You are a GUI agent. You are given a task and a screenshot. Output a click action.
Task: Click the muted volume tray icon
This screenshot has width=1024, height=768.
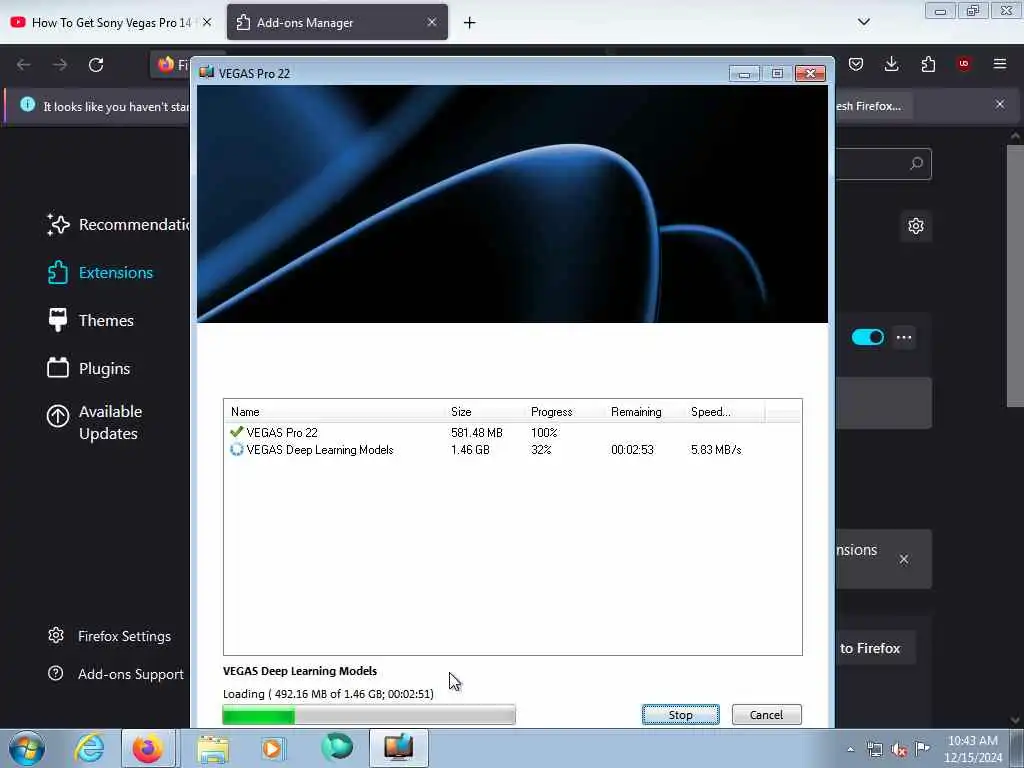[899, 750]
